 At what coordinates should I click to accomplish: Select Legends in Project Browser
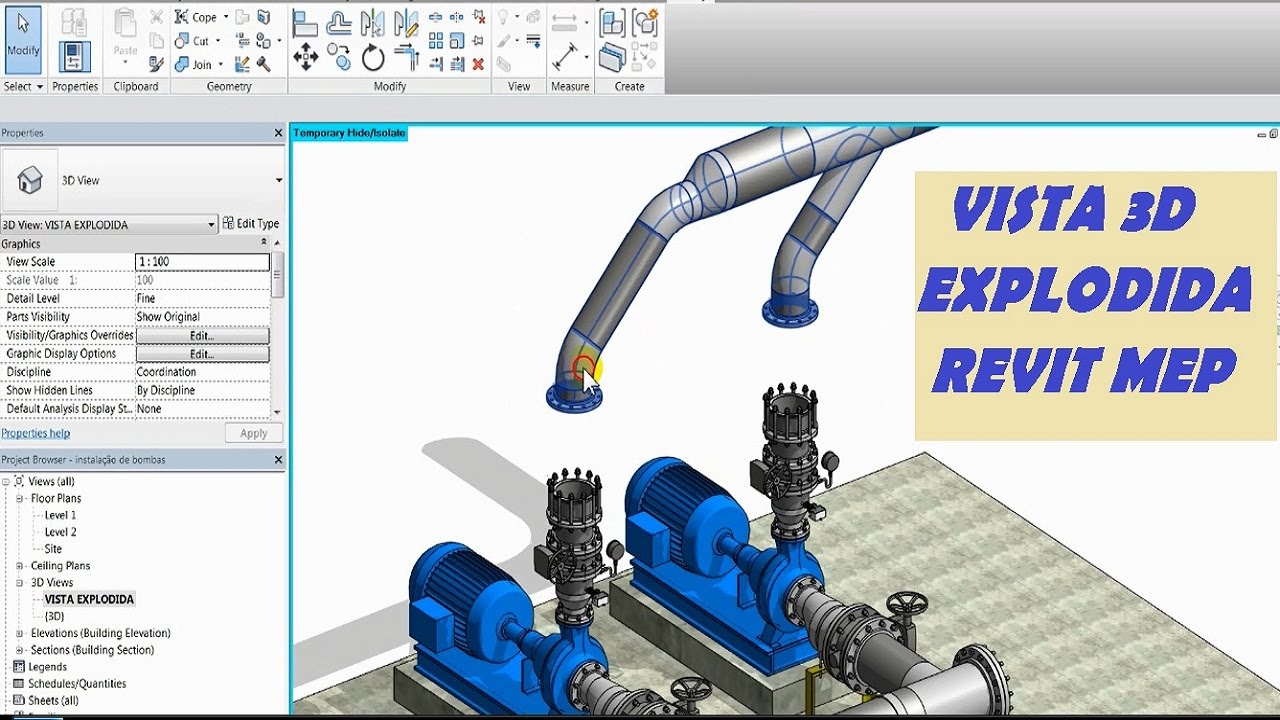pyautogui.click(x=47, y=667)
